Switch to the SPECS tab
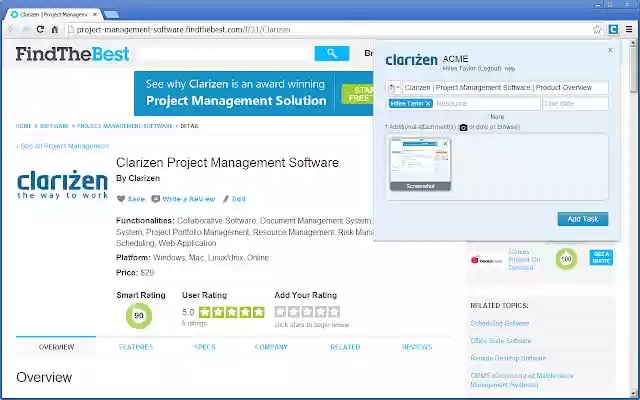Image resolution: width=640 pixels, height=400 pixels. [204, 347]
